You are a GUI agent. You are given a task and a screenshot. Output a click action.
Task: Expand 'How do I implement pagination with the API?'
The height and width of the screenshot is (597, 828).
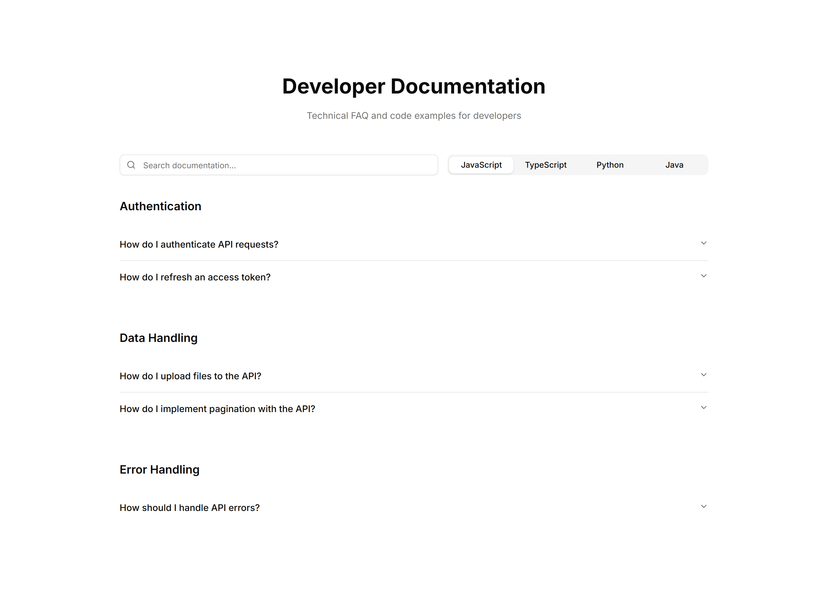click(413, 409)
